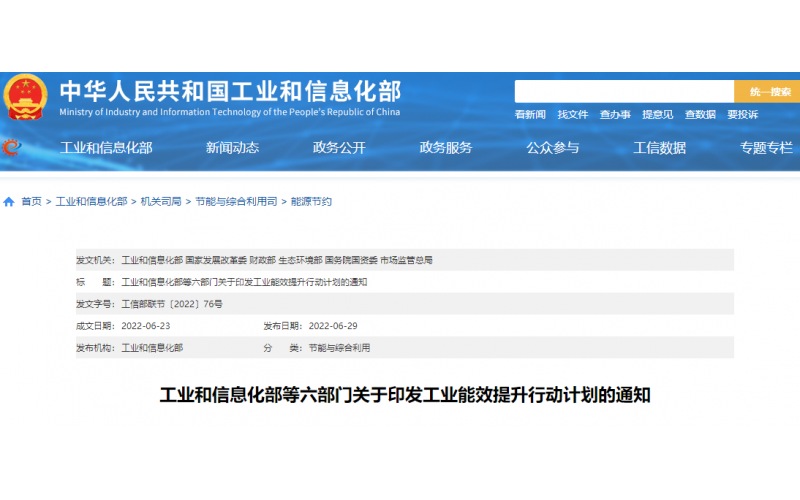The image size is (800, 500).
Task: Open the 提意见 quick link
Action: [x=657, y=115]
